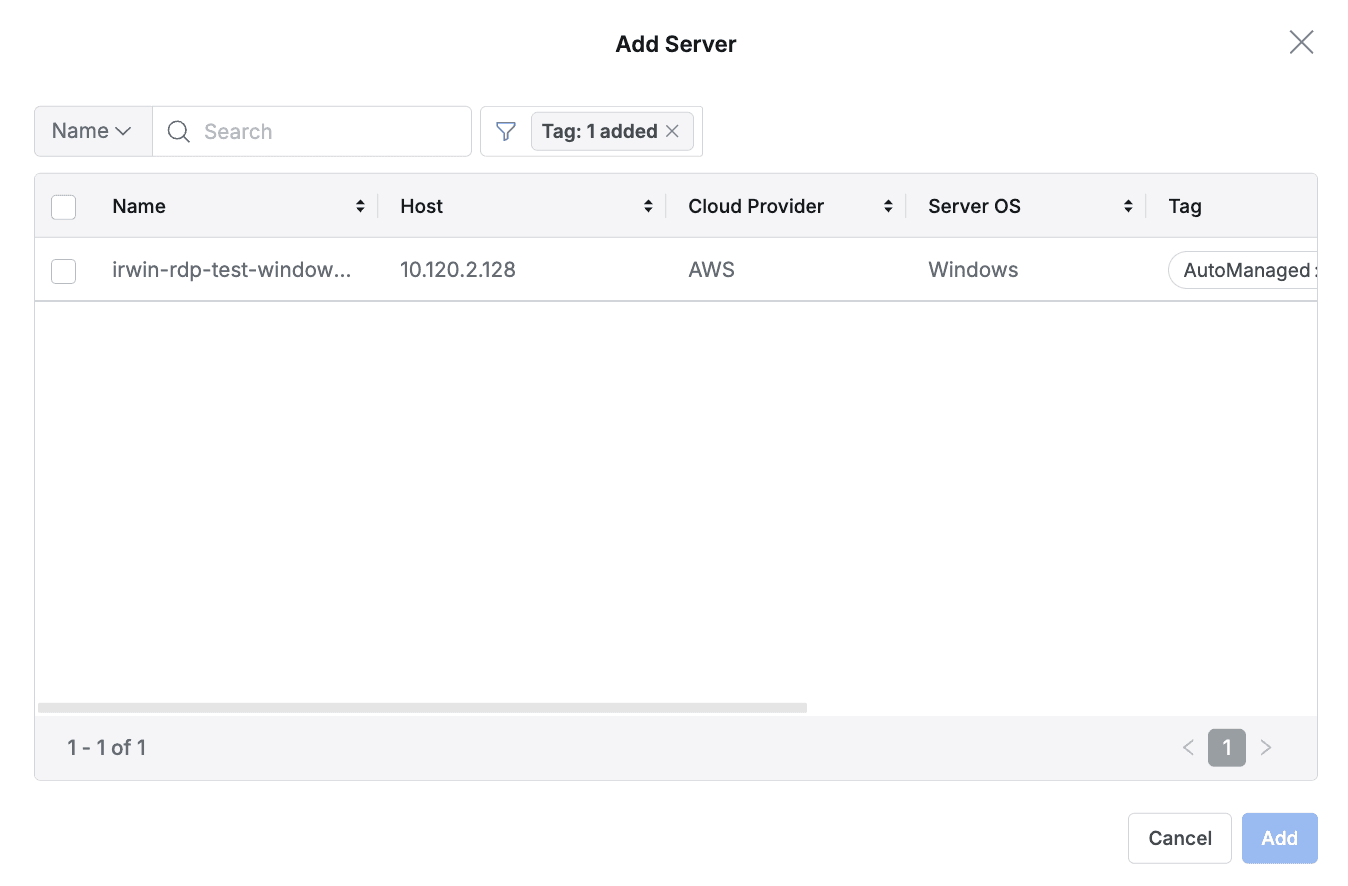The image size is (1348, 886).
Task: Dismiss the Add Server dialog with the X
Action: click(x=1301, y=42)
